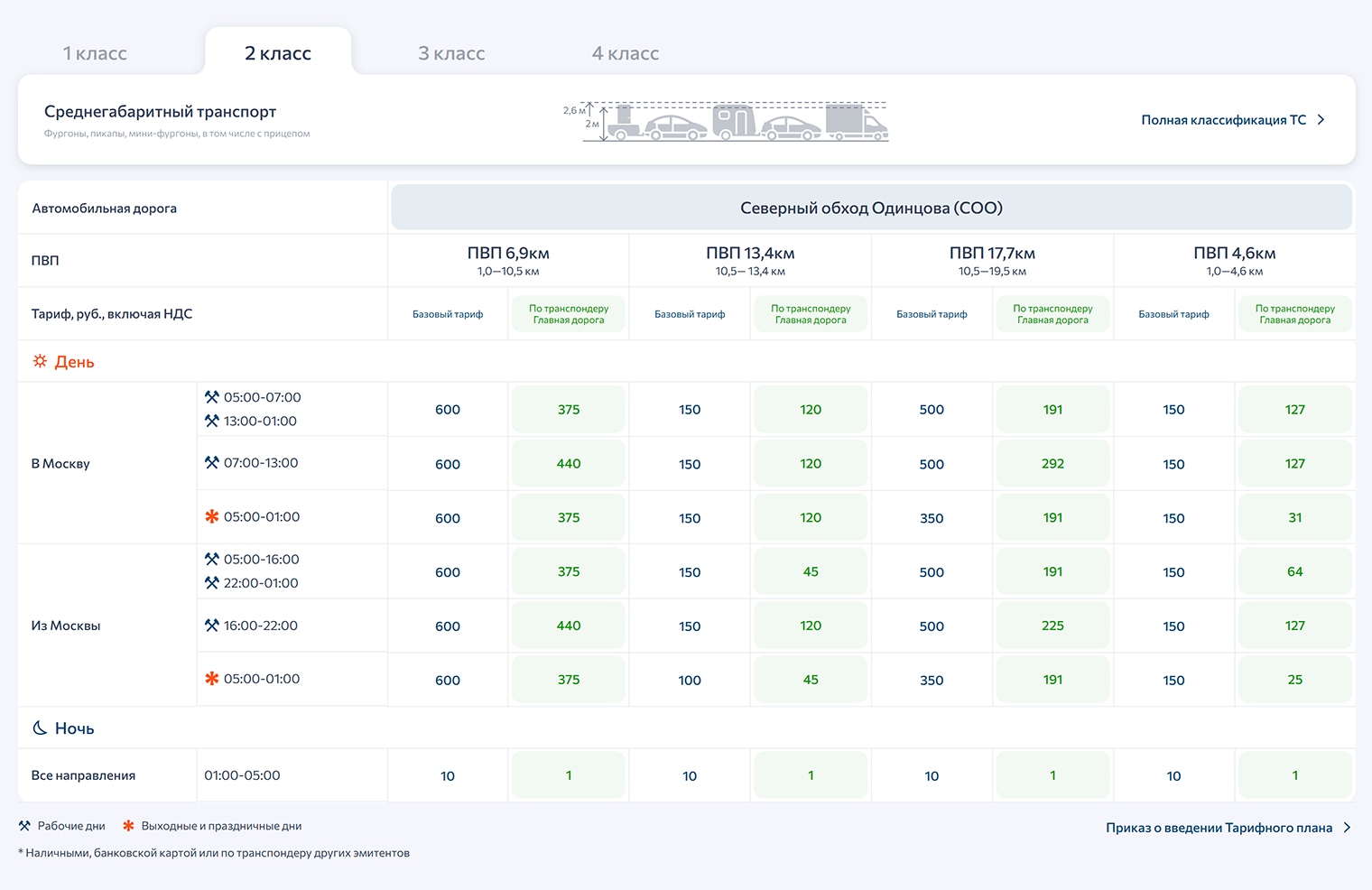Click the green 292 transponder price cell
Image resolution: width=1372 pixels, height=890 pixels.
tap(1052, 463)
